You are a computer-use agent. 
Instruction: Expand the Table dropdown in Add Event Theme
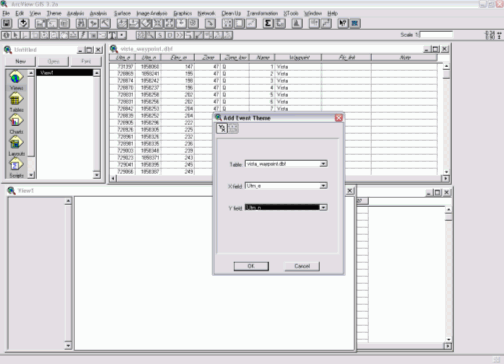[323, 164]
